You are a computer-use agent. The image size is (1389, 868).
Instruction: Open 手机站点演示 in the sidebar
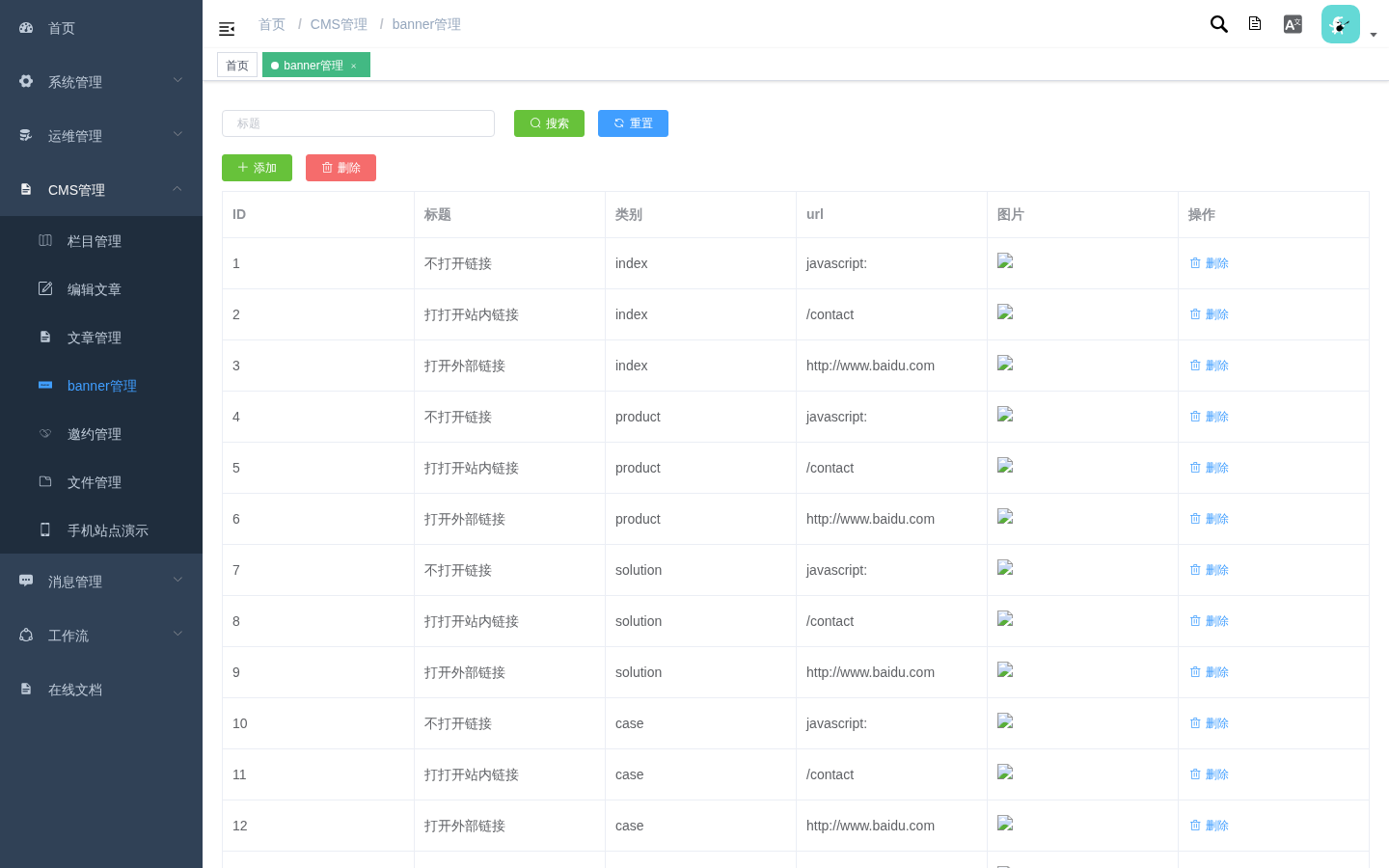[x=101, y=530]
